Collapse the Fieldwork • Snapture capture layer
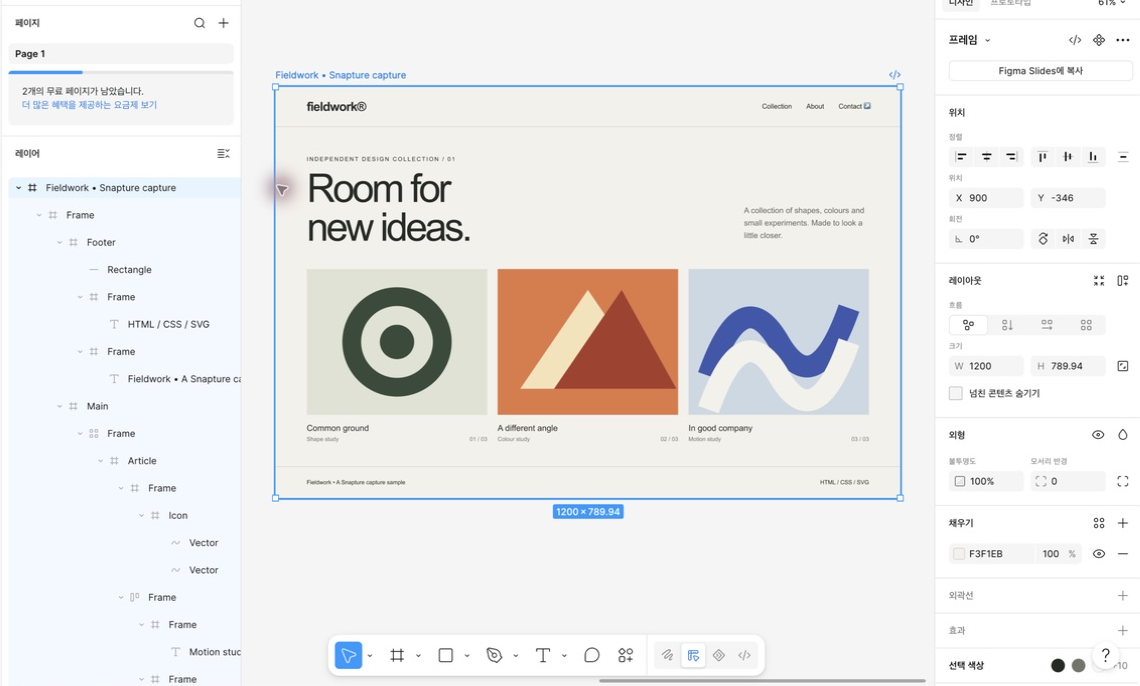Viewport: 1140px width, 686px height. point(19,187)
